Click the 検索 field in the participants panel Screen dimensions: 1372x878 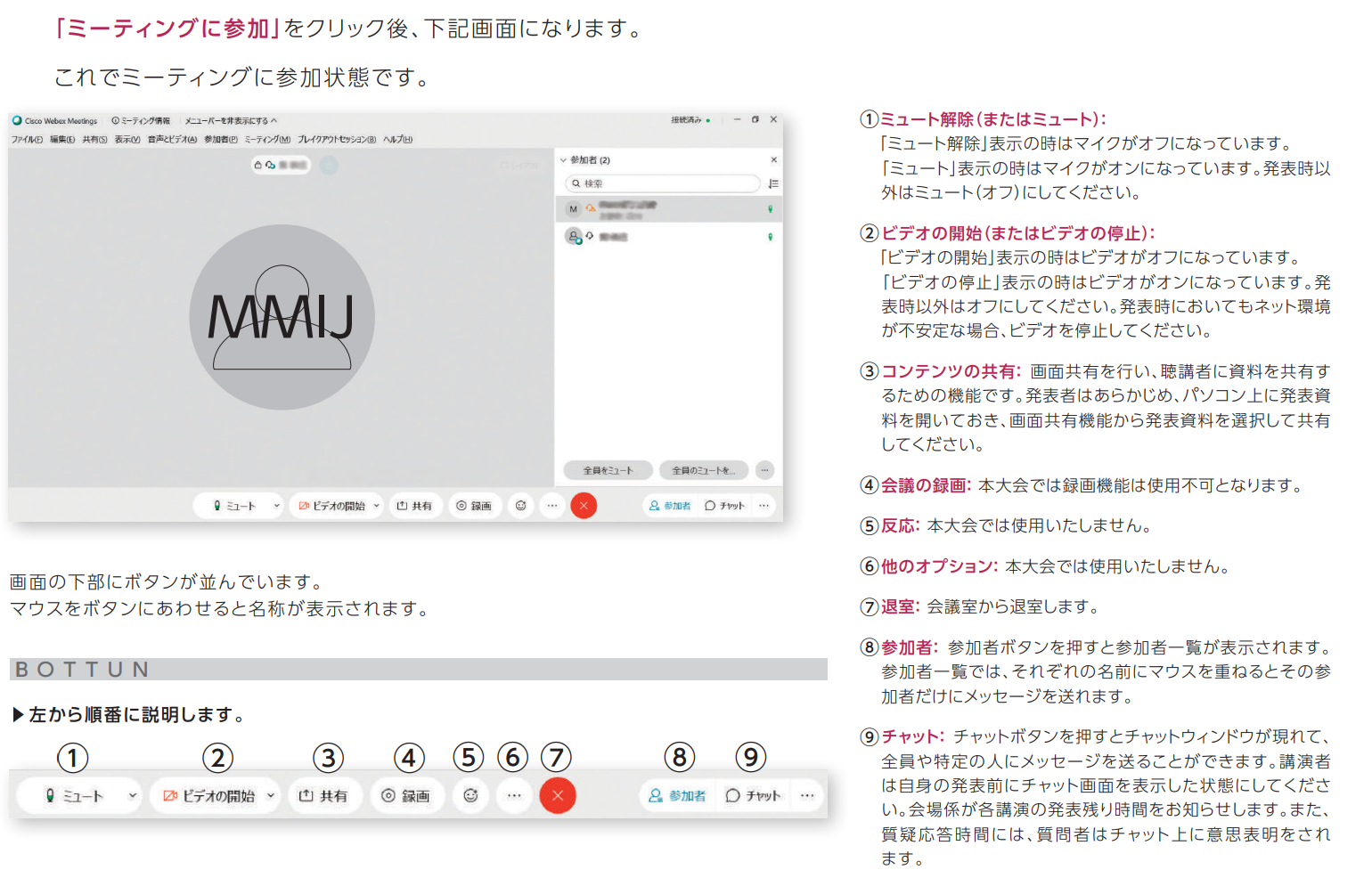click(664, 183)
